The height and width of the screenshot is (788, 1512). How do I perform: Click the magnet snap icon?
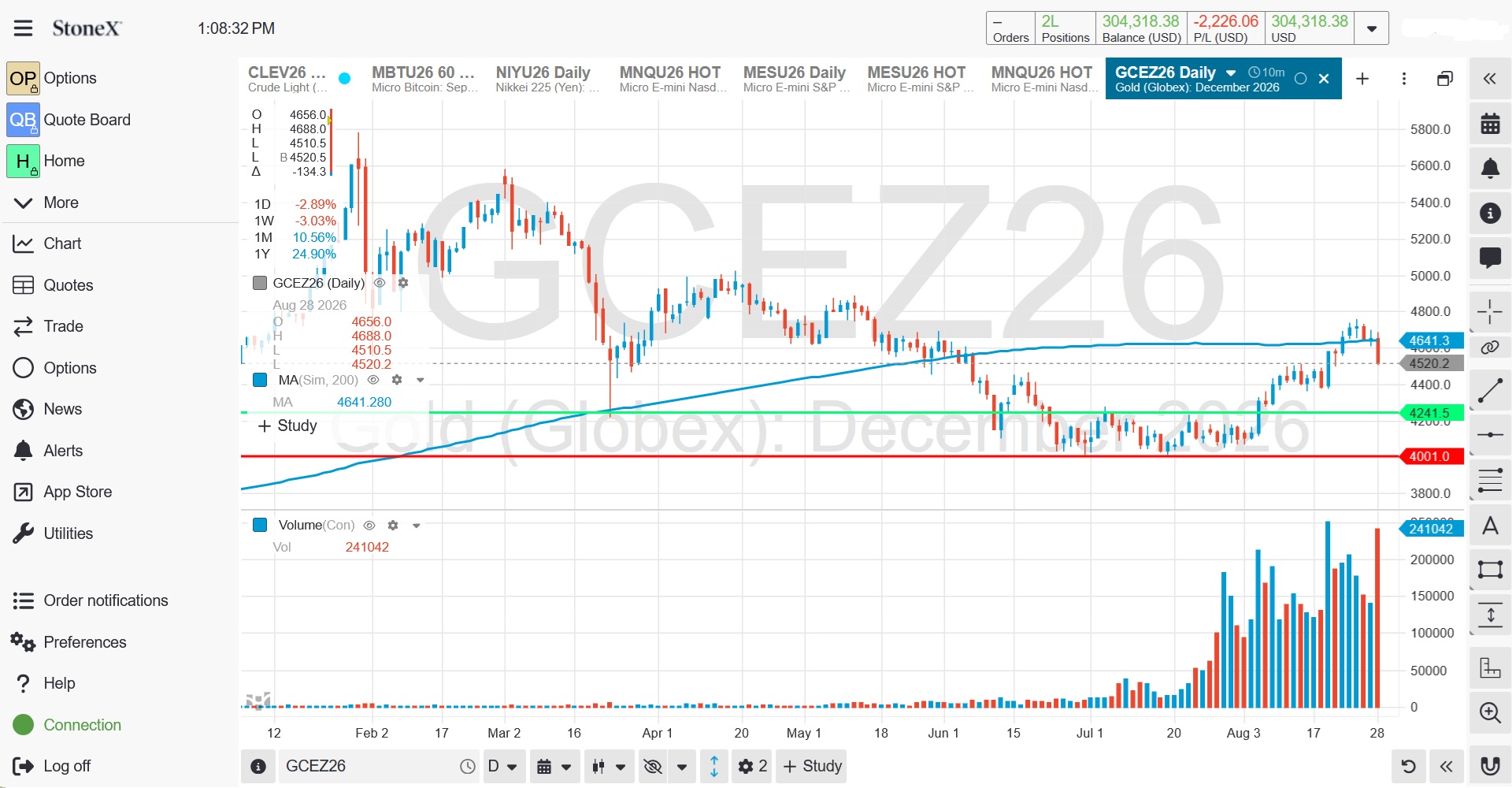[1490, 766]
